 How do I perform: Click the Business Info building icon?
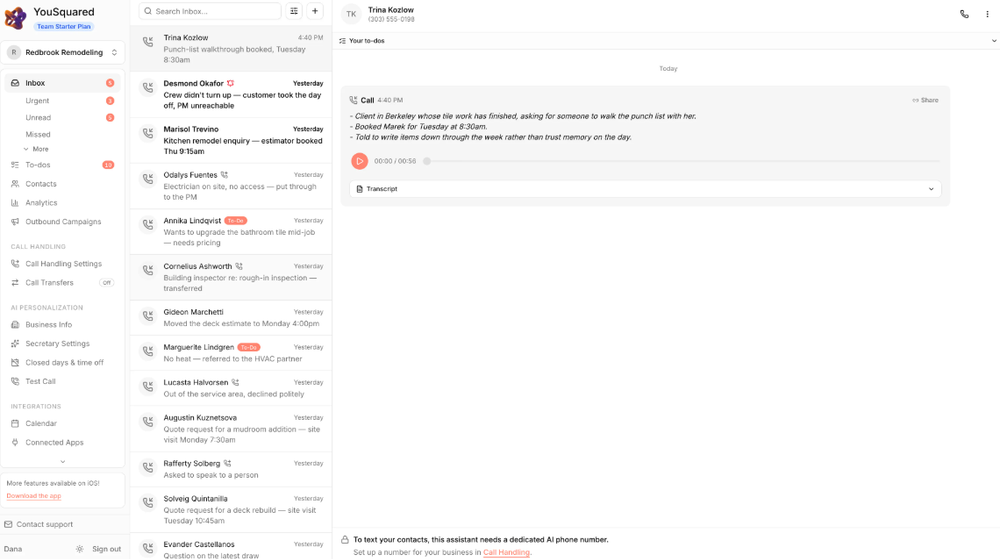pyautogui.click(x=15, y=324)
